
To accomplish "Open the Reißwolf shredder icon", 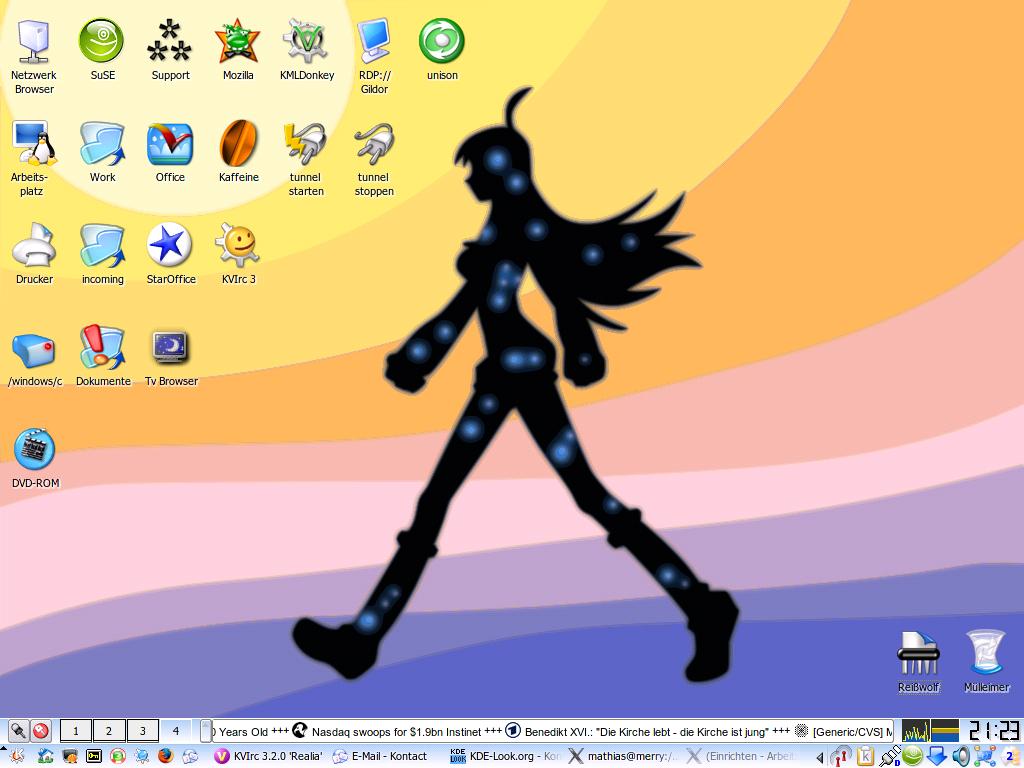I will [x=918, y=662].
